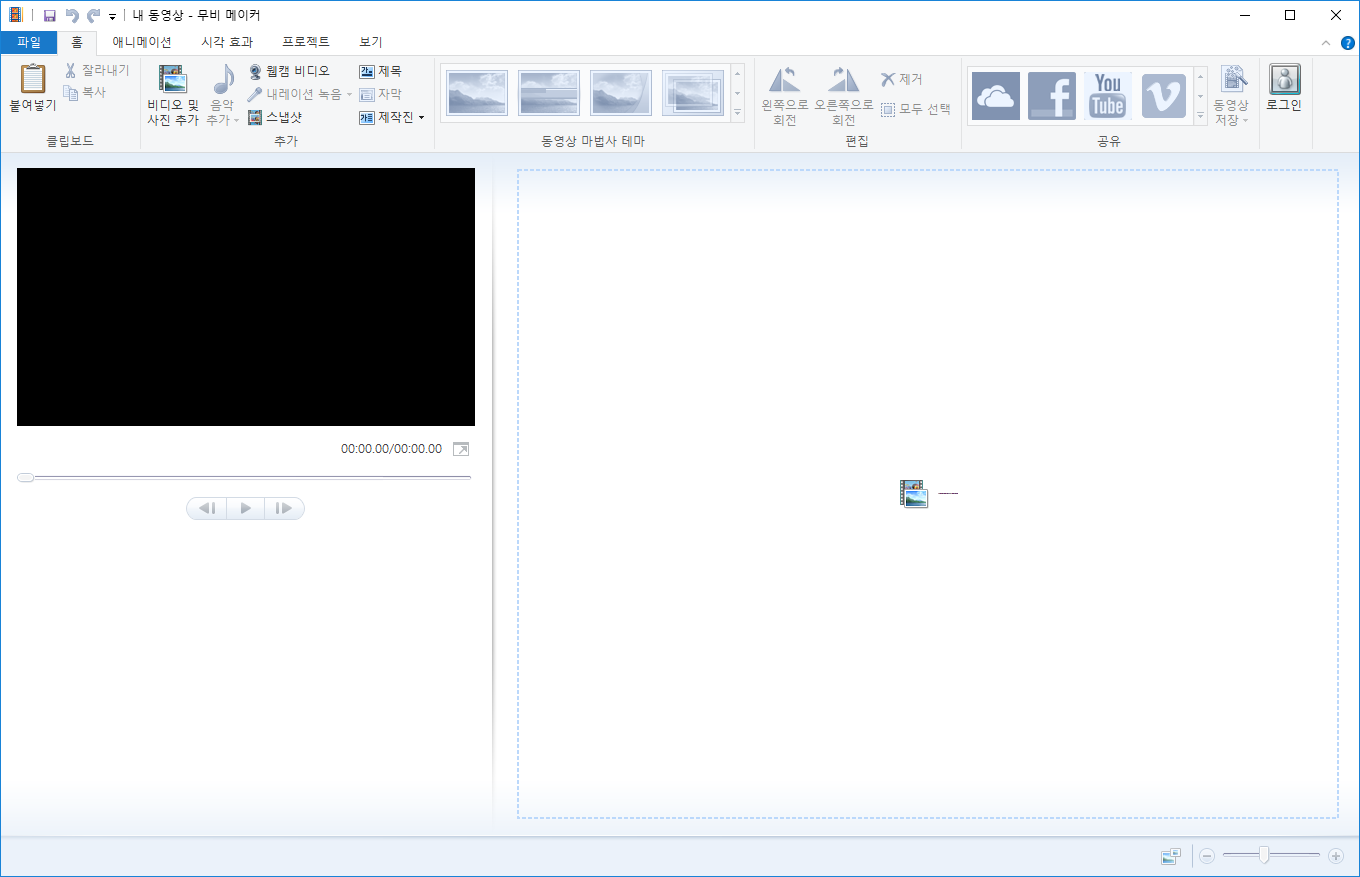Switch to the Animations (애니메이션) tab
1360x877 pixels.
[x=141, y=42]
